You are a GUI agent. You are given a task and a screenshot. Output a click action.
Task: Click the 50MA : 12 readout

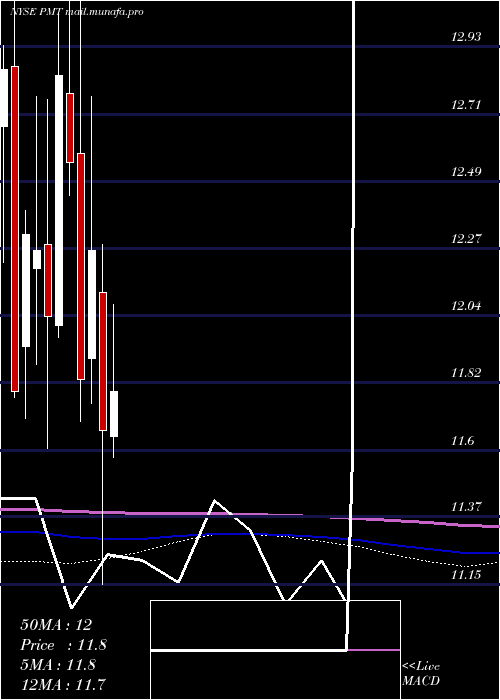(56, 625)
